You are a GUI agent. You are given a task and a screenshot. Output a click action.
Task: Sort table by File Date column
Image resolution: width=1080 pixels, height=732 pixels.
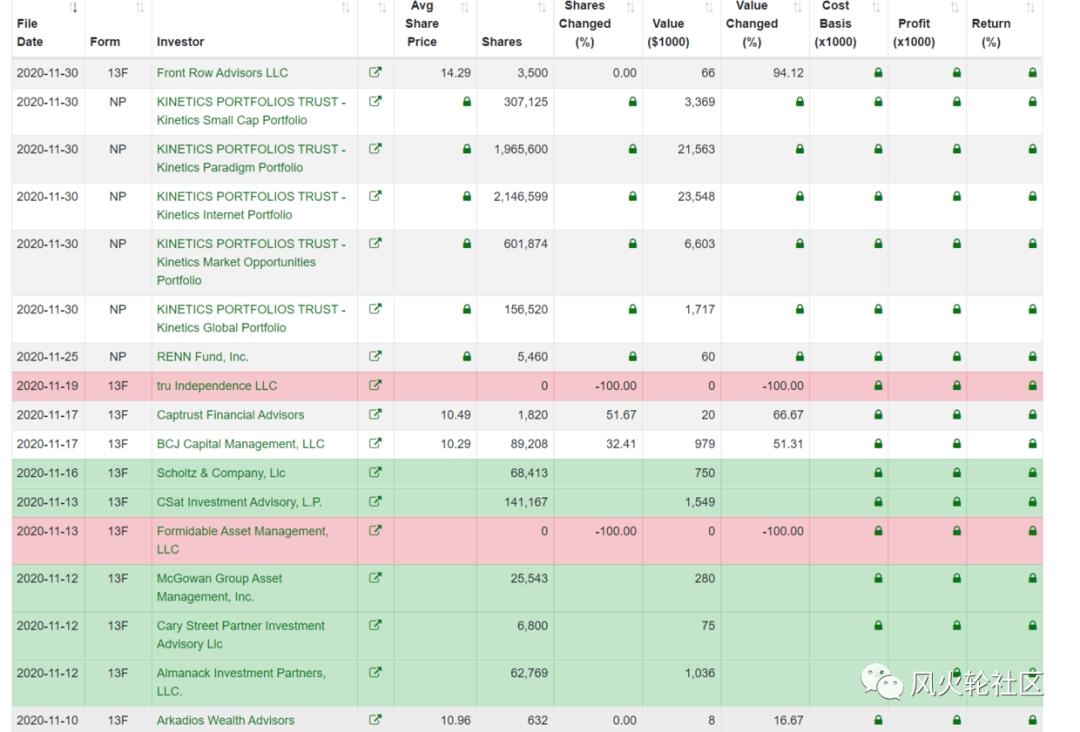74,9
